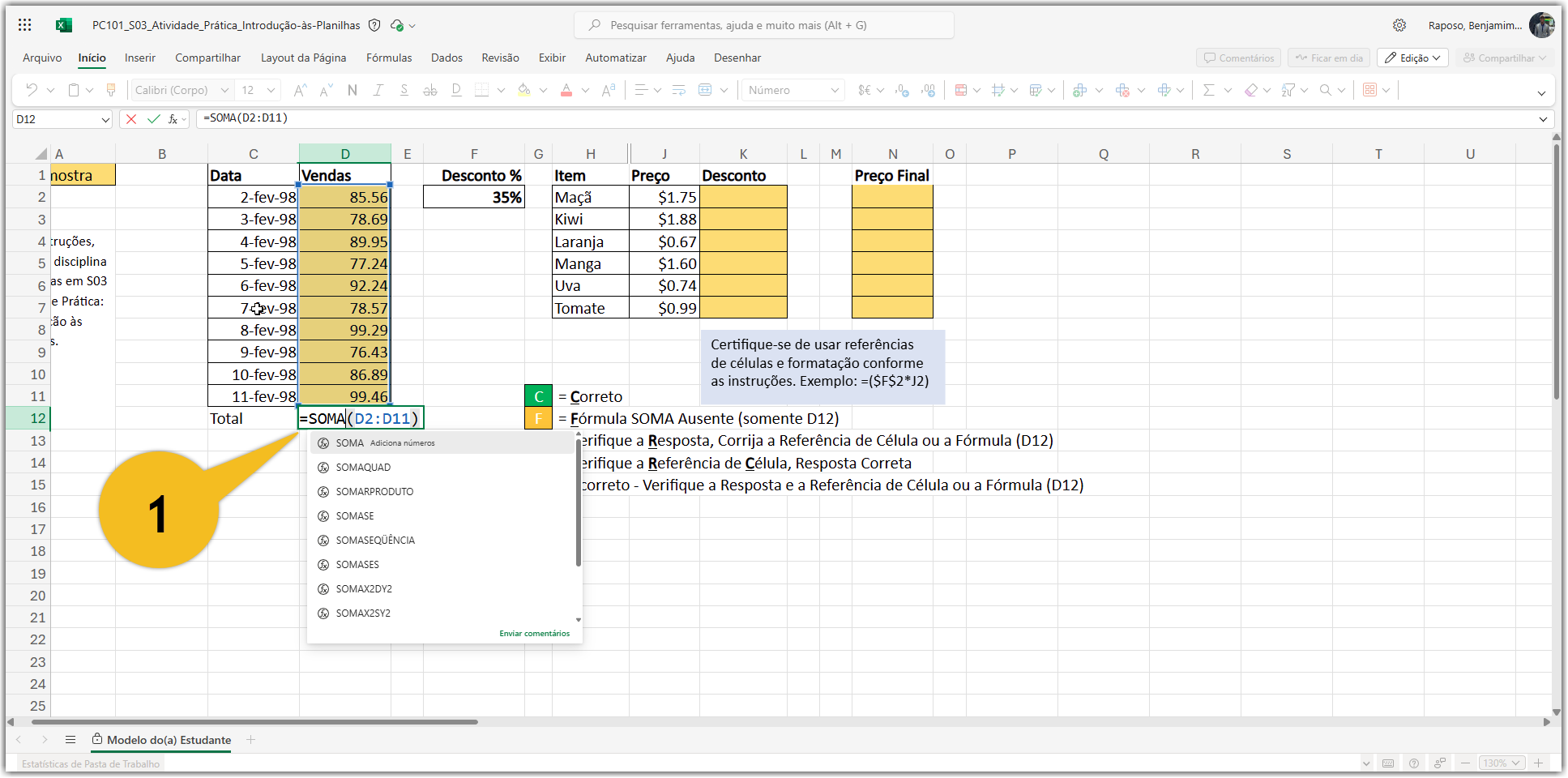
Task: Click the insert cells icon
Action: tap(1079, 90)
